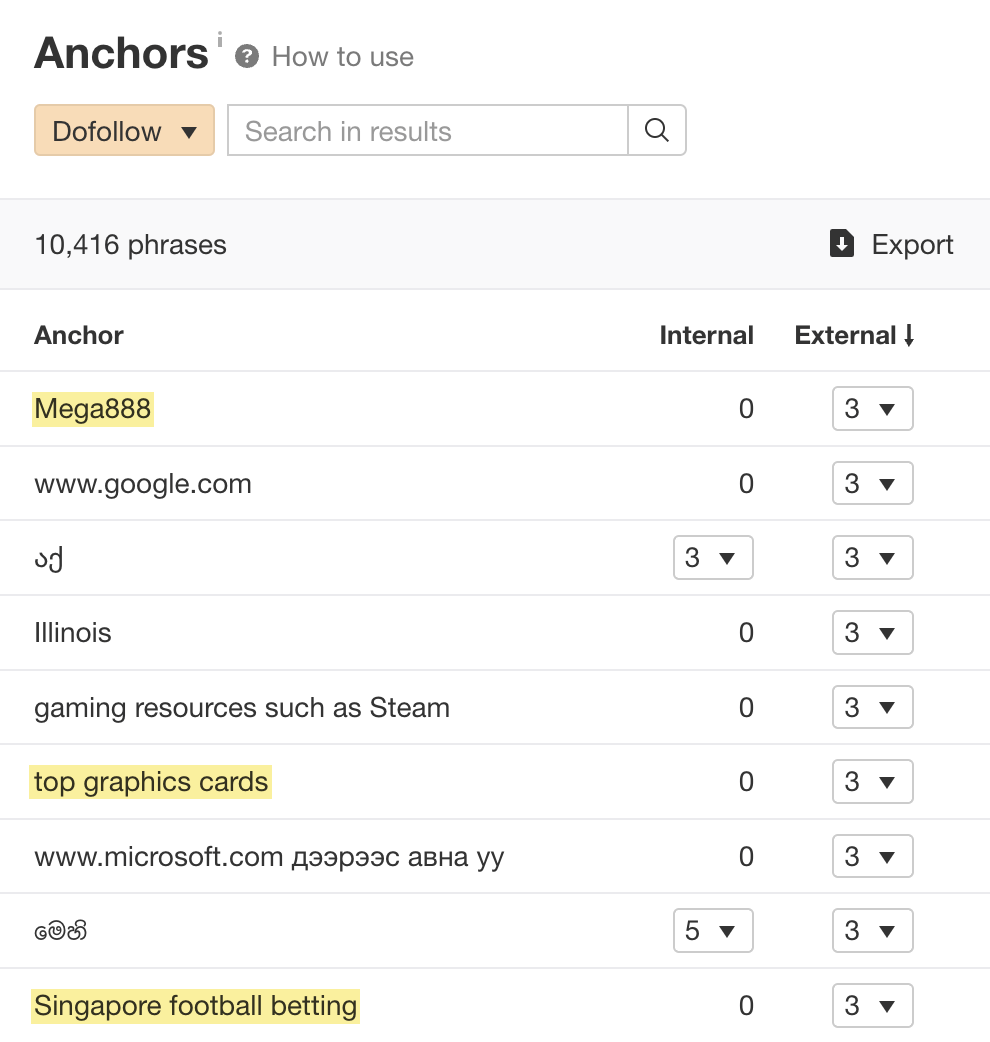Click the search magnifier icon
Viewport: 990px width, 1042px height.
click(657, 130)
